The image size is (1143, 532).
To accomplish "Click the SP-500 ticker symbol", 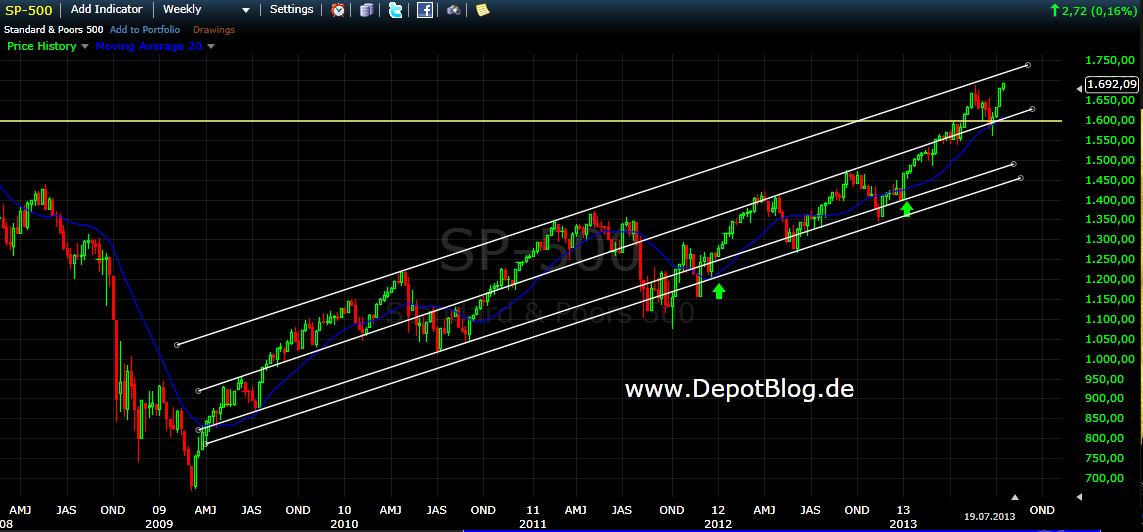I will coord(30,10).
